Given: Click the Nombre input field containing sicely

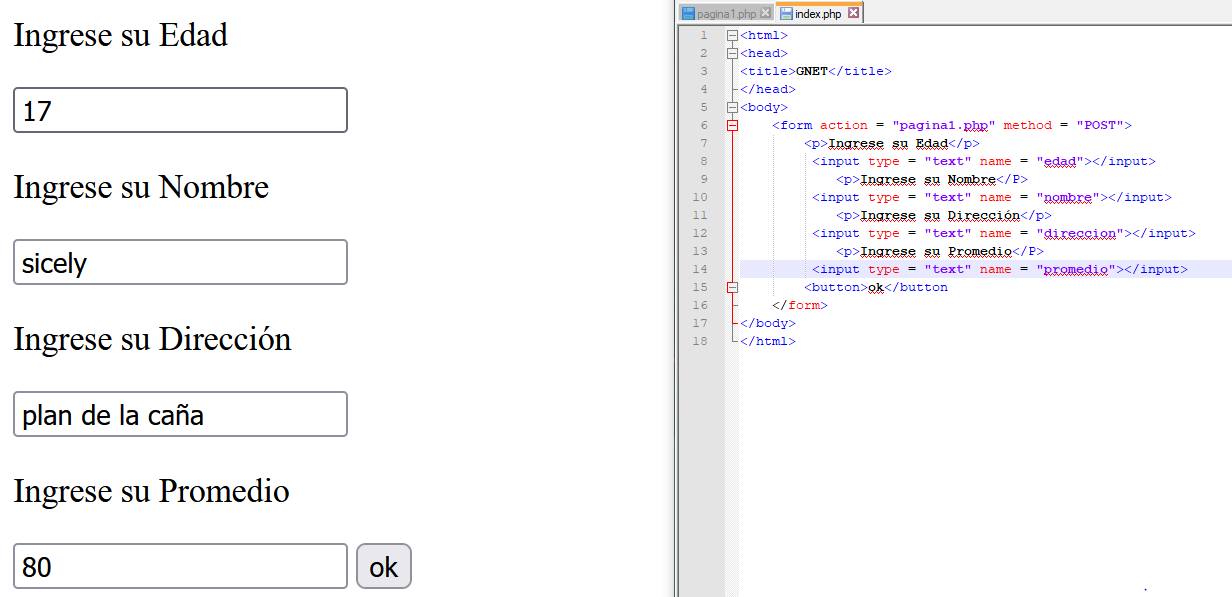Looking at the screenshot, I should coord(180,262).
